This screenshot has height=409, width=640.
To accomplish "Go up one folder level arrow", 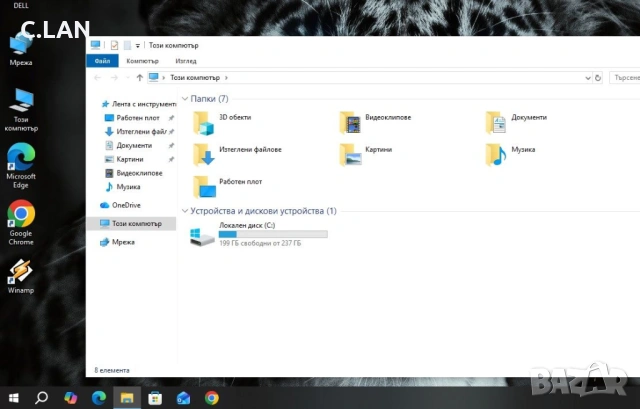I will click(140, 78).
